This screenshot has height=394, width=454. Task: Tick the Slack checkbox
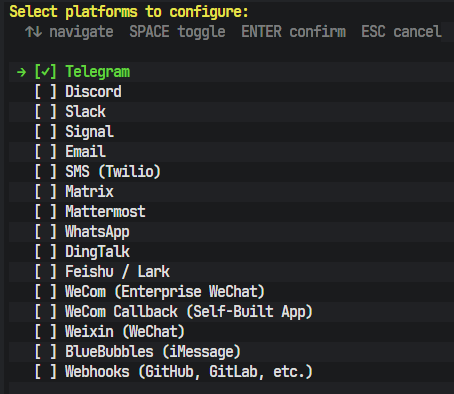coord(46,112)
